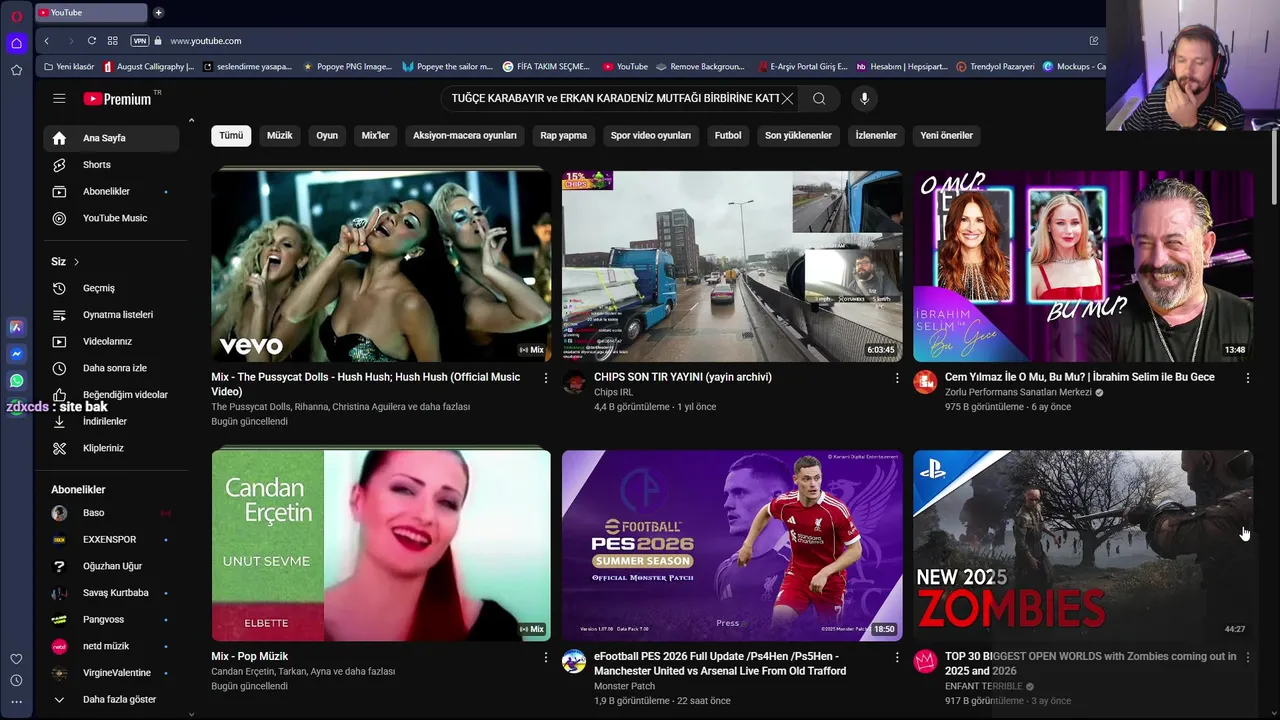This screenshot has height=720, width=1280.
Task: Click in the YouTube search field
Action: [x=613, y=98]
